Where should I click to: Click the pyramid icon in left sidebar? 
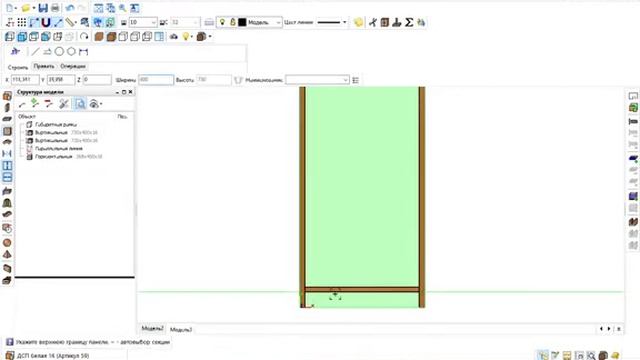click(x=7, y=254)
